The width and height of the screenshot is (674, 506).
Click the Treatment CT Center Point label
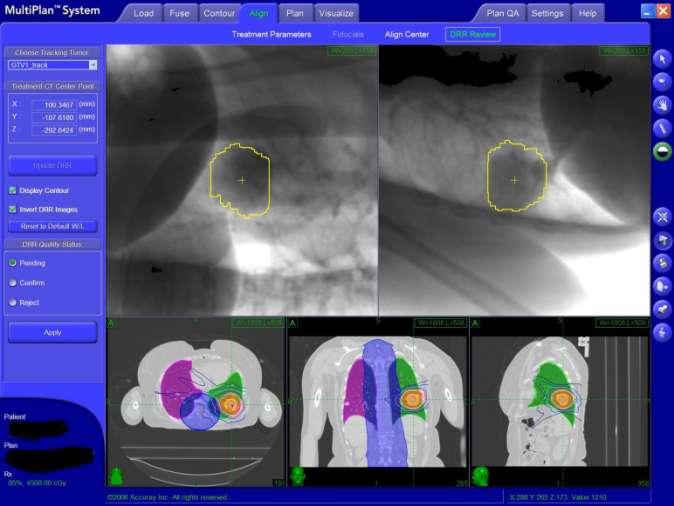[52, 86]
